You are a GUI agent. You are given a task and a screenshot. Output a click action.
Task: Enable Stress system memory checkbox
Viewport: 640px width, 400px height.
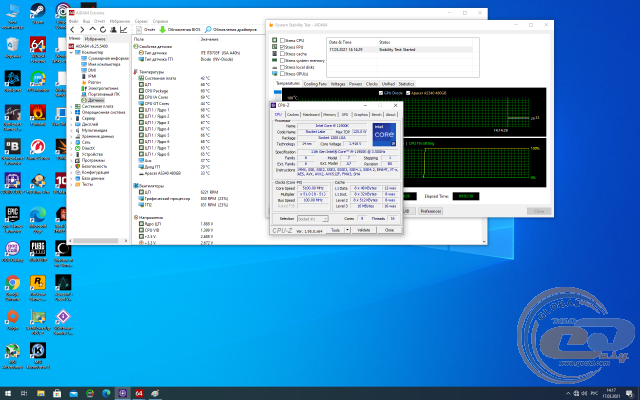282,60
